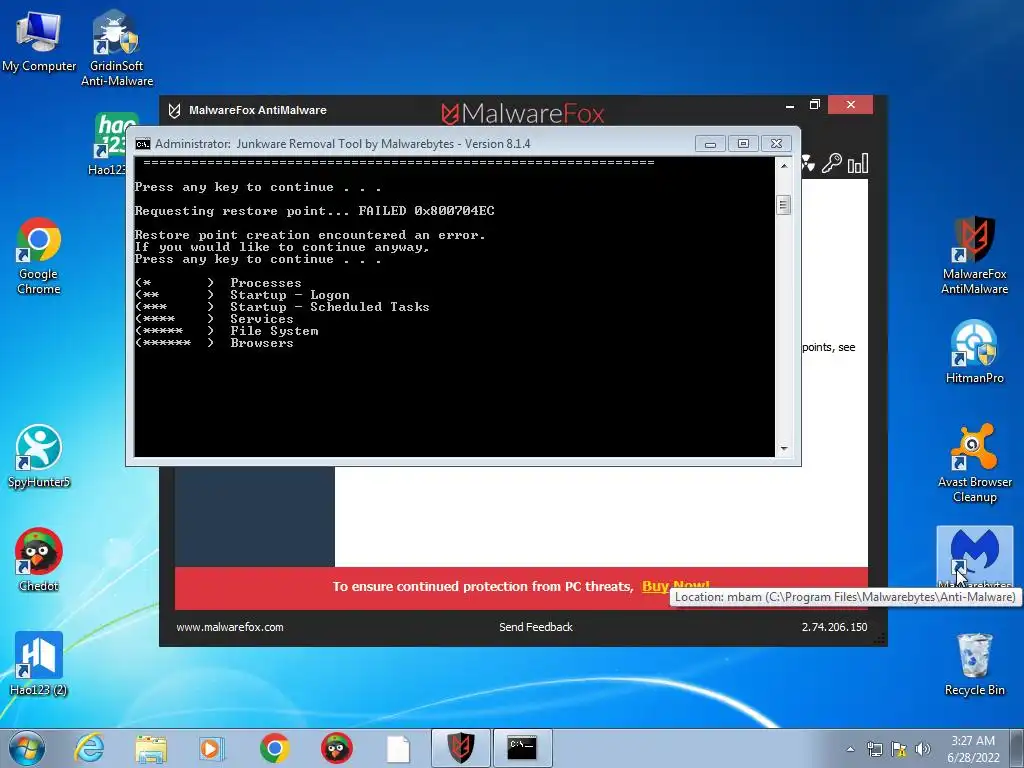1024x768 pixels.
Task: Open network tray icon
Action: pos(874,749)
